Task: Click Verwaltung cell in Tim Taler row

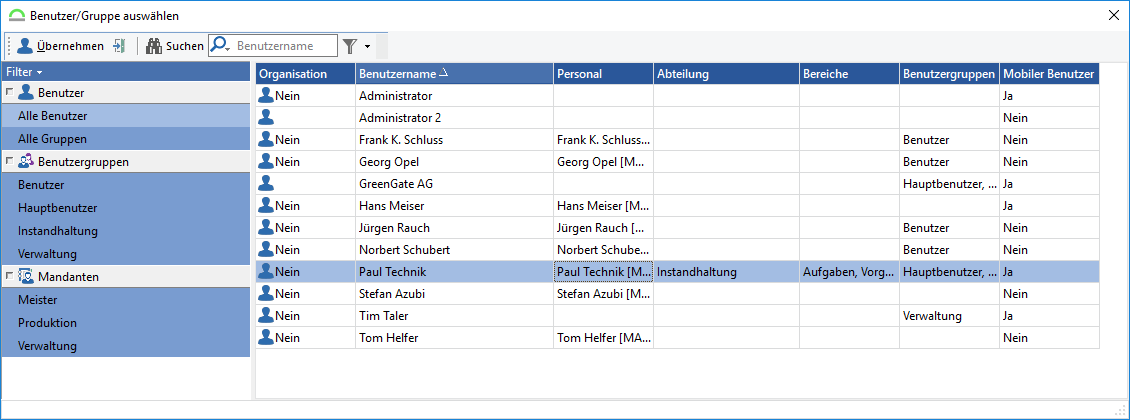Action: click(950, 316)
